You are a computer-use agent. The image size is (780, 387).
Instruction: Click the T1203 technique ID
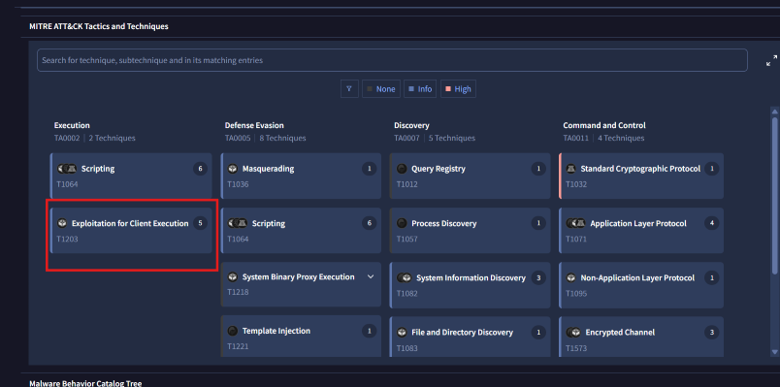(67, 239)
